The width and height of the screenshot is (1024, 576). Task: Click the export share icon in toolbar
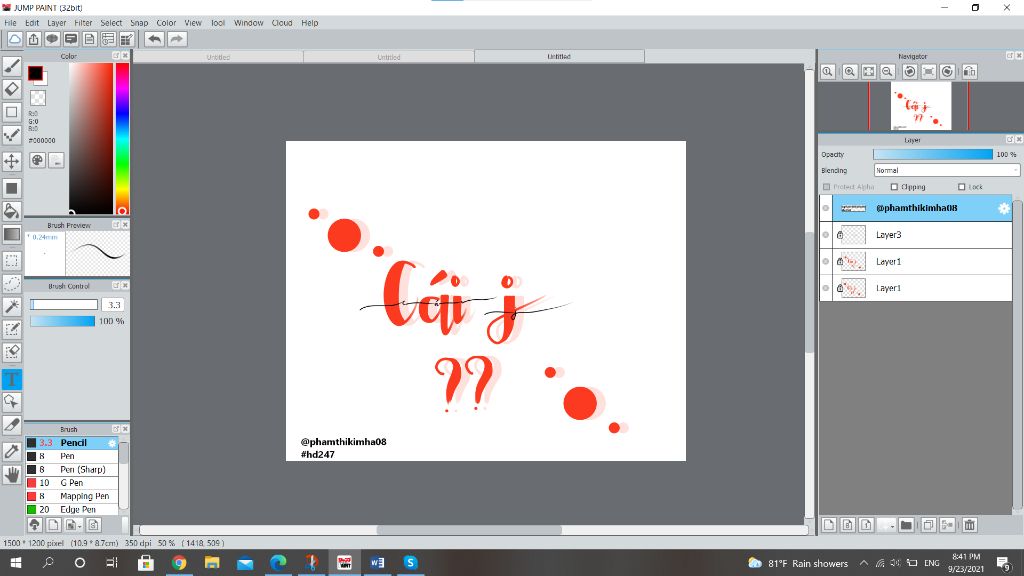tap(33, 39)
